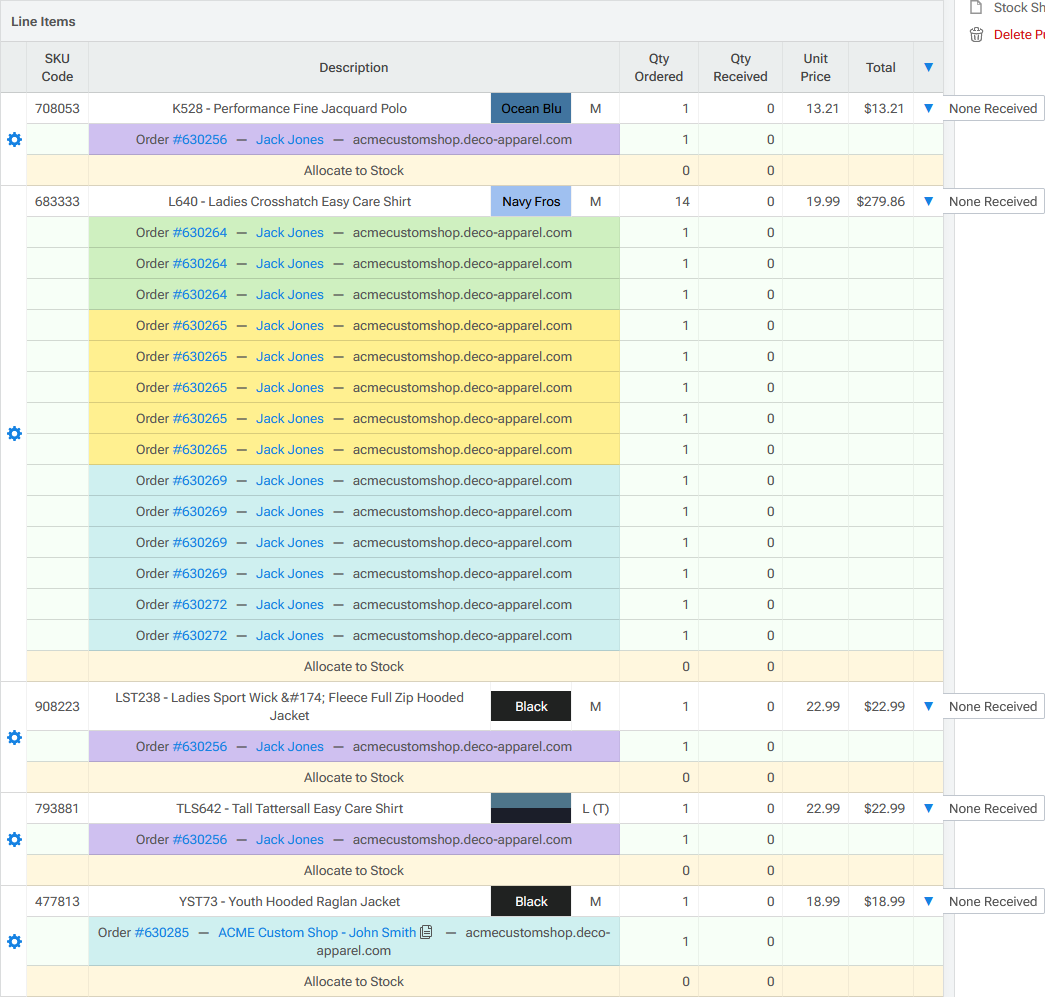Expand the arrow dropdown on the LST238 row
This screenshot has height=997, width=1045.
(x=928, y=706)
